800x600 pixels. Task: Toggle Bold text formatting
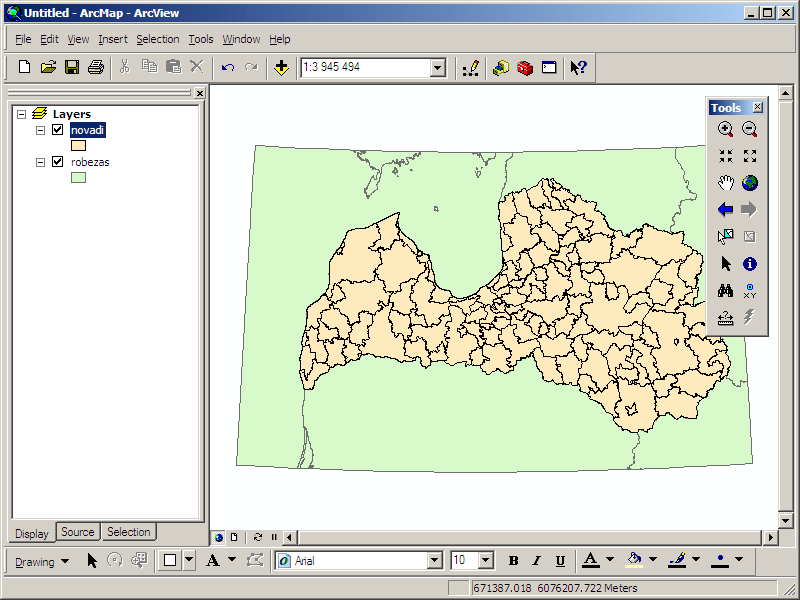point(513,561)
